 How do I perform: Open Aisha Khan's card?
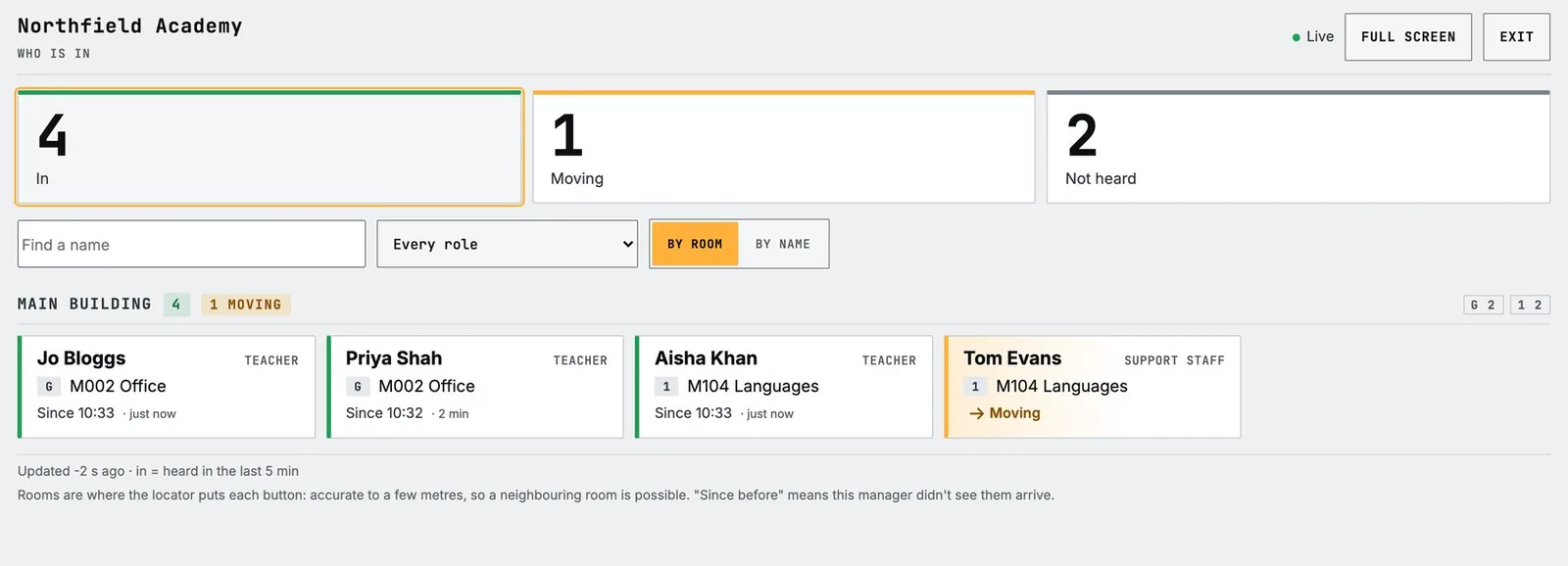click(x=784, y=387)
